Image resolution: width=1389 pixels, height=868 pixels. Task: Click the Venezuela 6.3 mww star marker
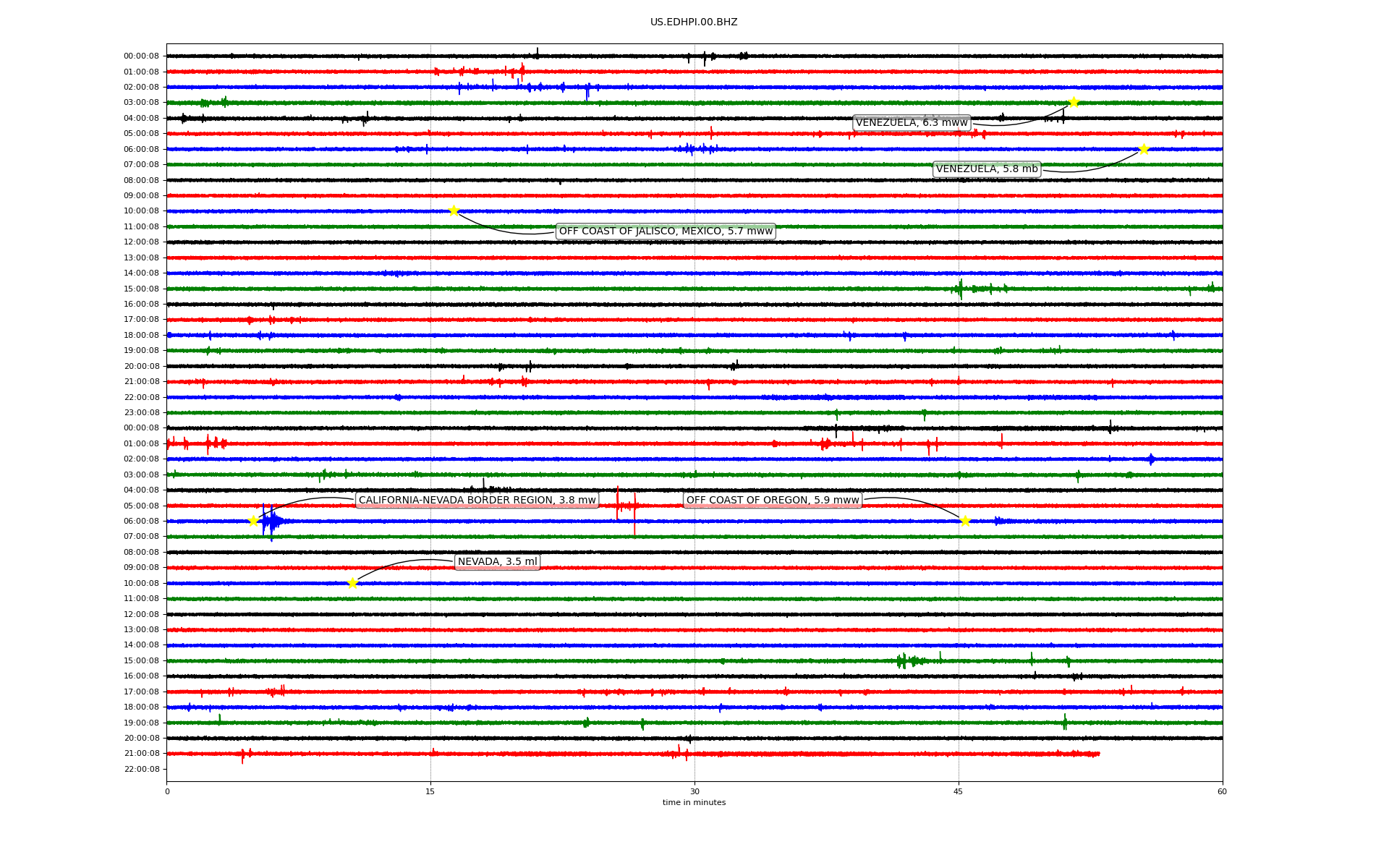point(1074,102)
